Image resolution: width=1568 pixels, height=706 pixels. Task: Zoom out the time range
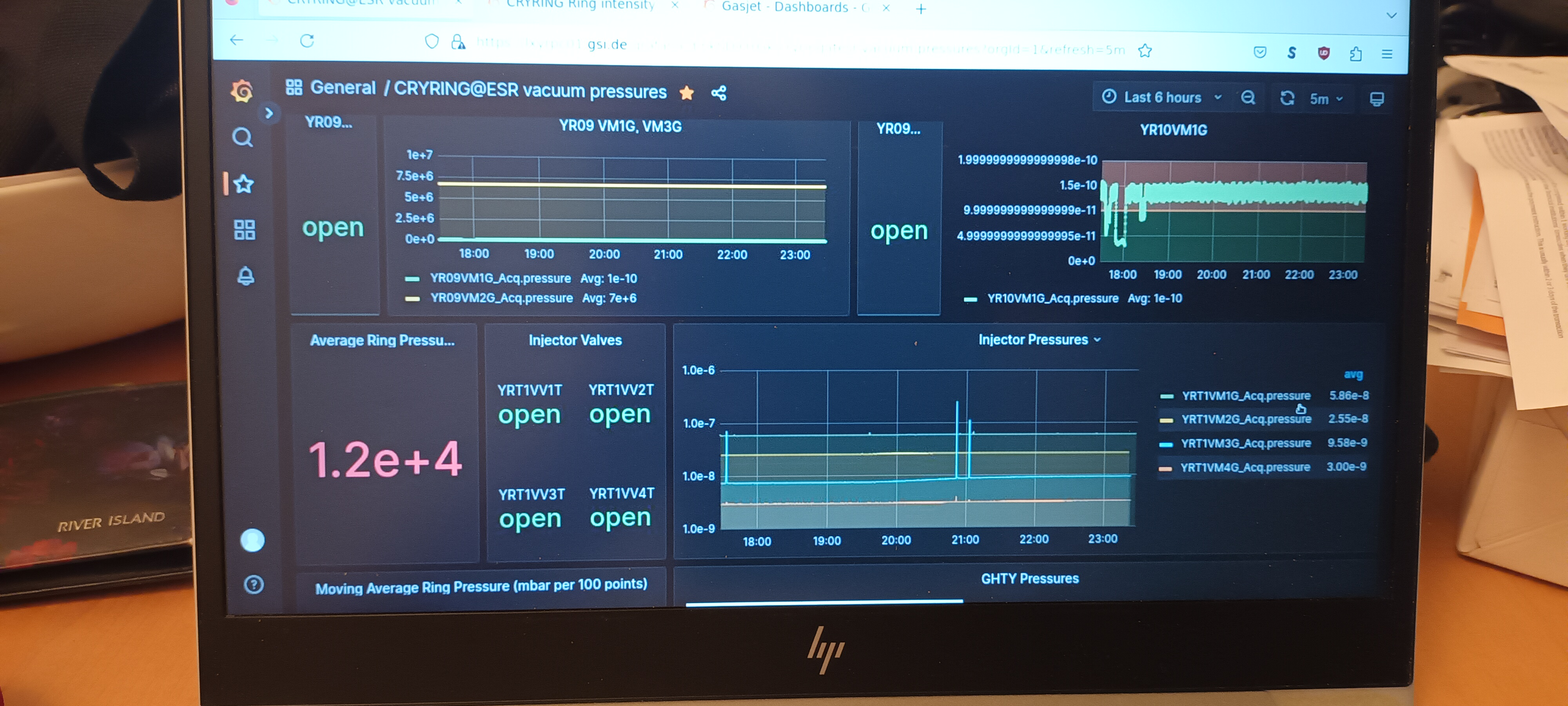pyautogui.click(x=1249, y=97)
